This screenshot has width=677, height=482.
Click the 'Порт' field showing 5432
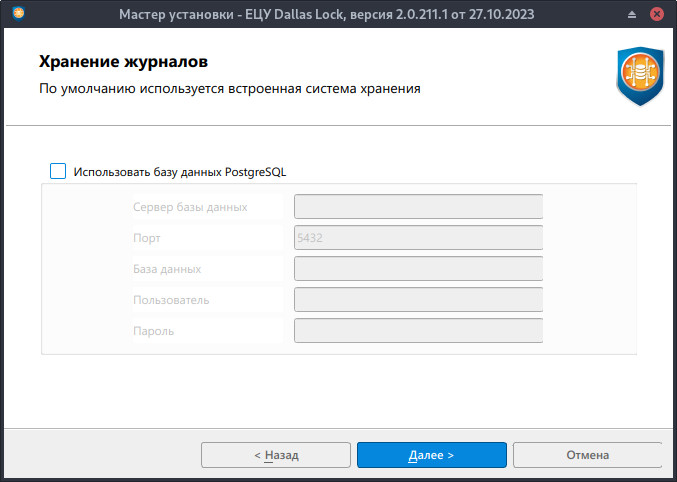coord(418,238)
